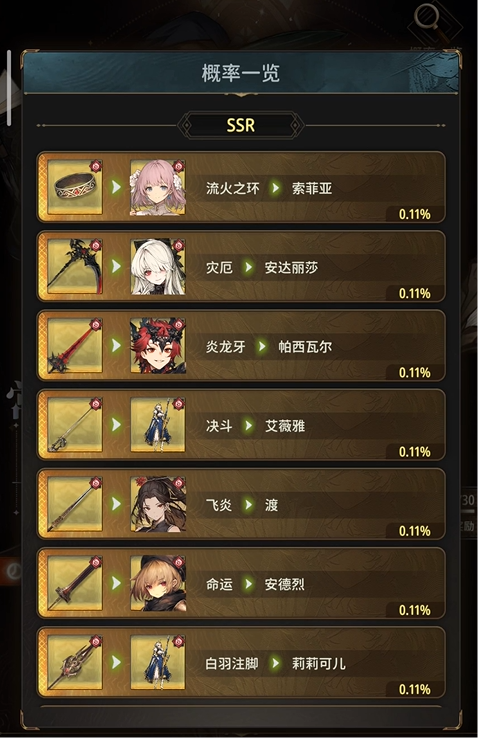This screenshot has width=478, height=738.
Task: Click green arrow between 流火之环 and 索菲亚 text
Action: click(x=275, y=188)
